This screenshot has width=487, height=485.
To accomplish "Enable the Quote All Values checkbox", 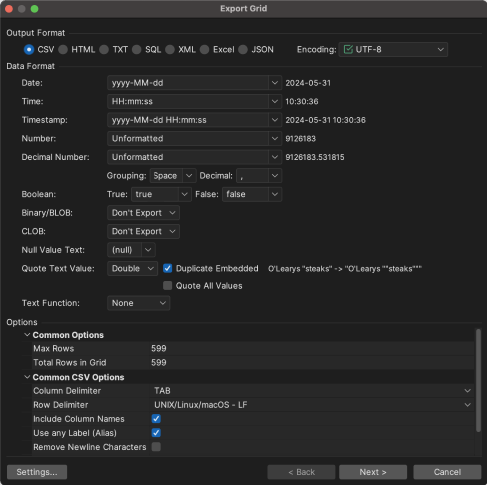I will pos(168,286).
